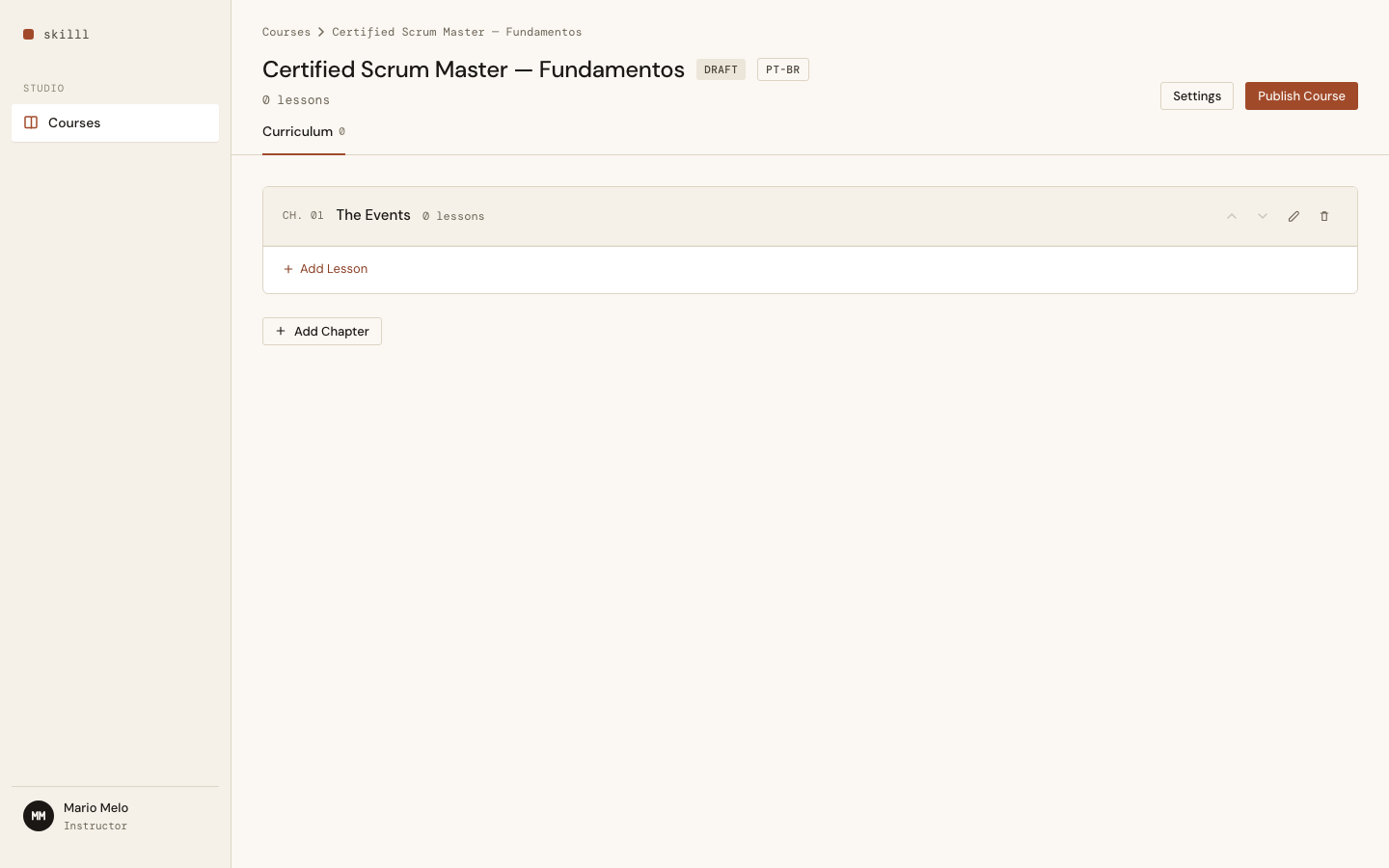
Task: Delete The Events chapter
Action: [1324, 216]
